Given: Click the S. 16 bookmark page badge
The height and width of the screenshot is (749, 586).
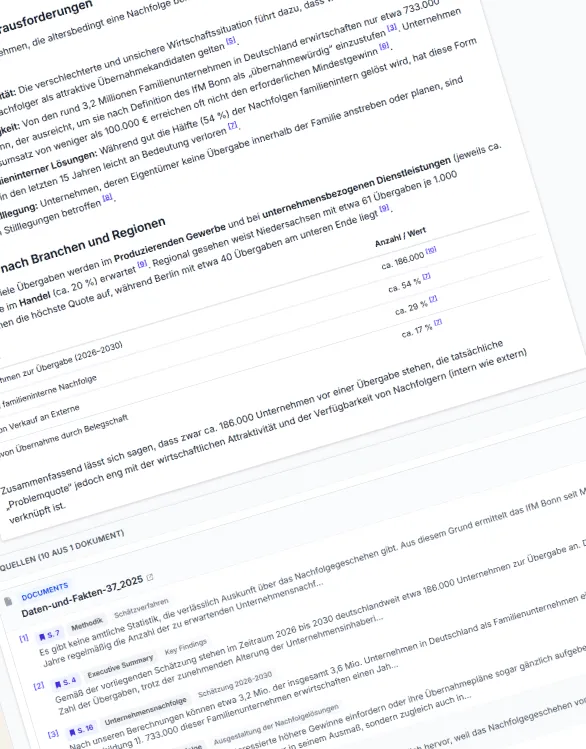Looking at the screenshot, I should (x=81, y=730).
